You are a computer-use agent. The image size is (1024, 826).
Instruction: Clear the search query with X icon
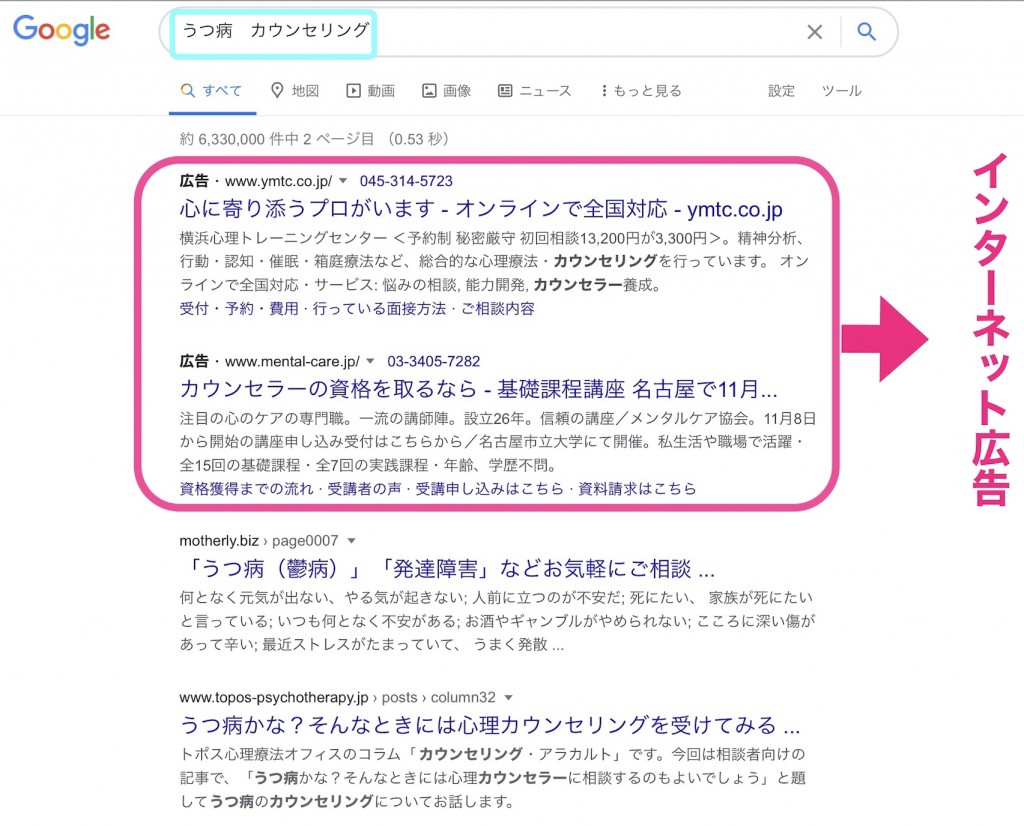(x=814, y=31)
